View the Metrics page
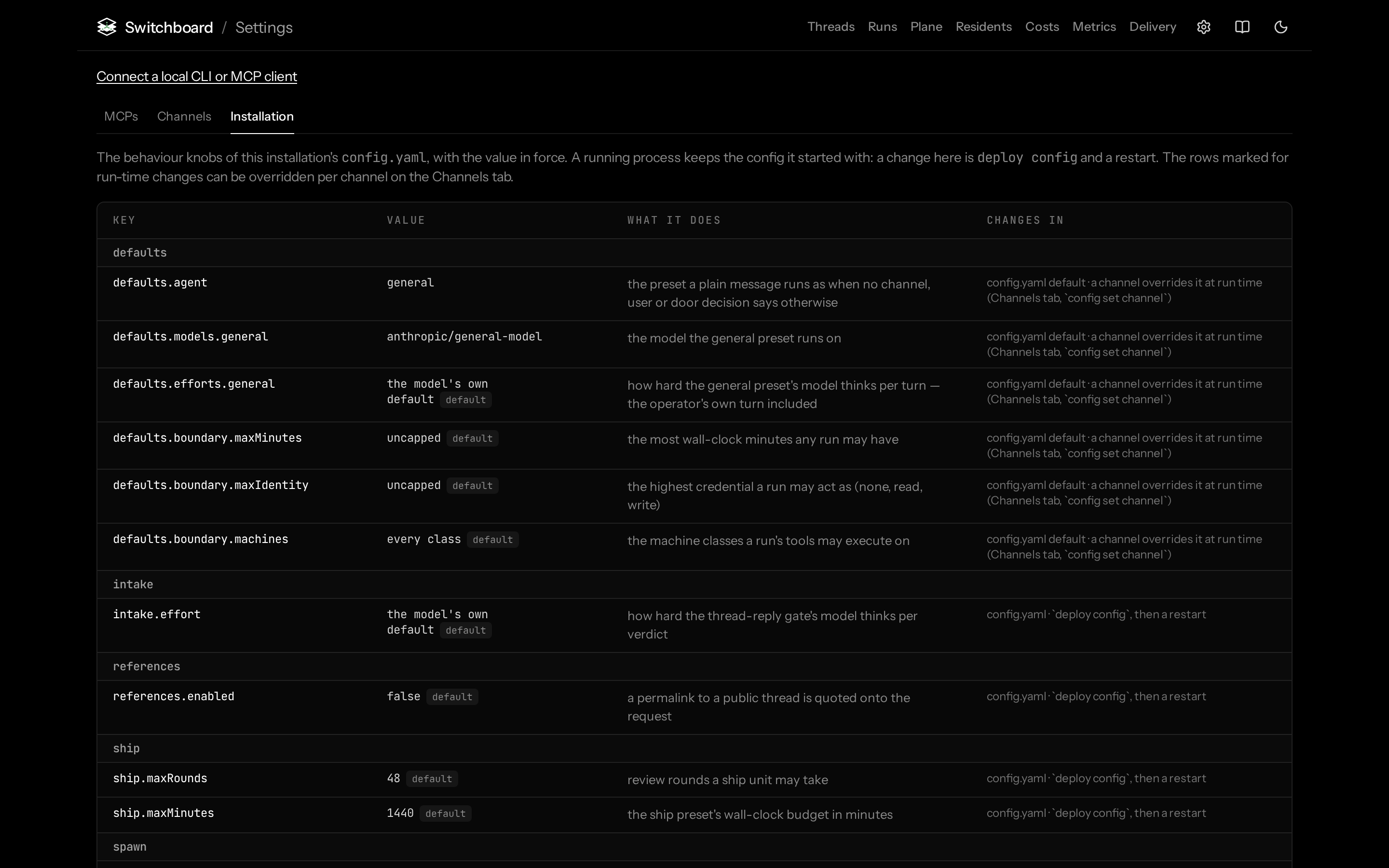The height and width of the screenshot is (868, 1389). coord(1094,27)
